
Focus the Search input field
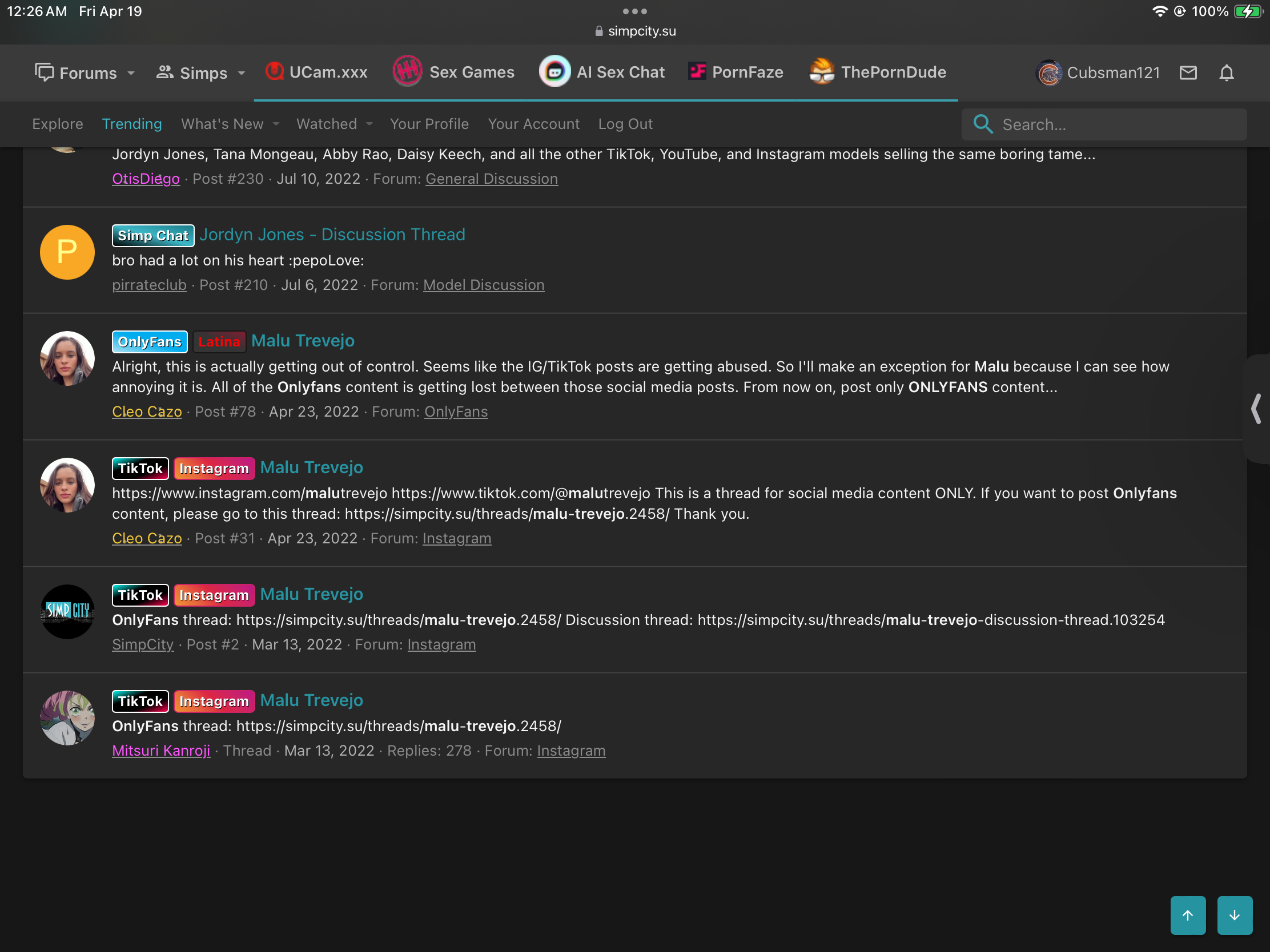1120,124
